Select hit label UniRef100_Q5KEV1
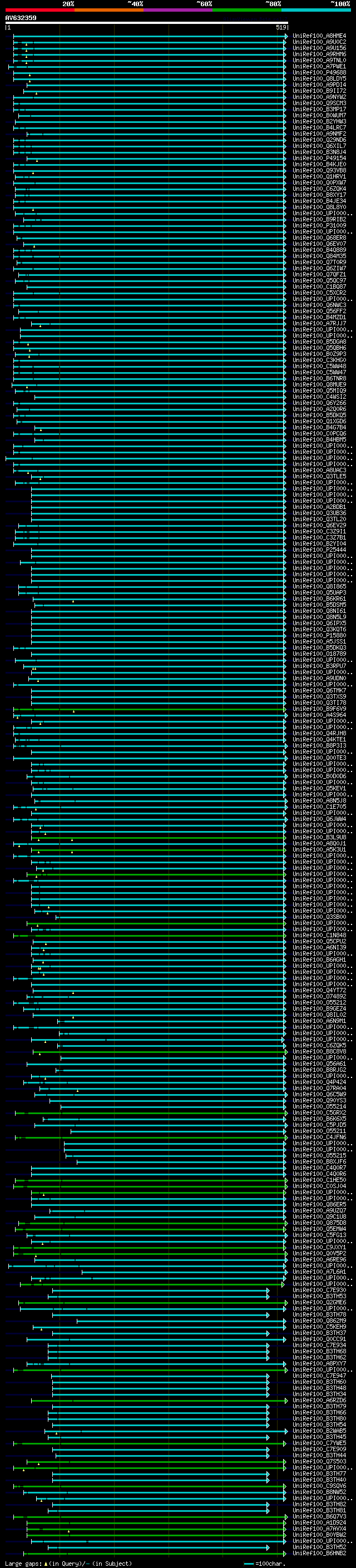The width and height of the screenshot is (356, 1568). click(x=319, y=788)
